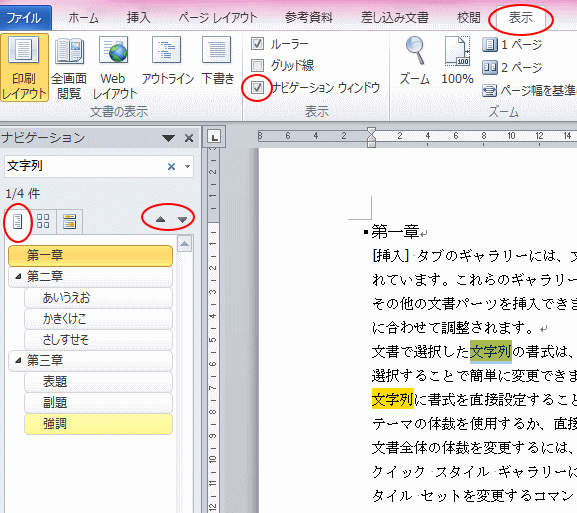Jump to heading あいうえお
577x513 pixels.
(98, 298)
